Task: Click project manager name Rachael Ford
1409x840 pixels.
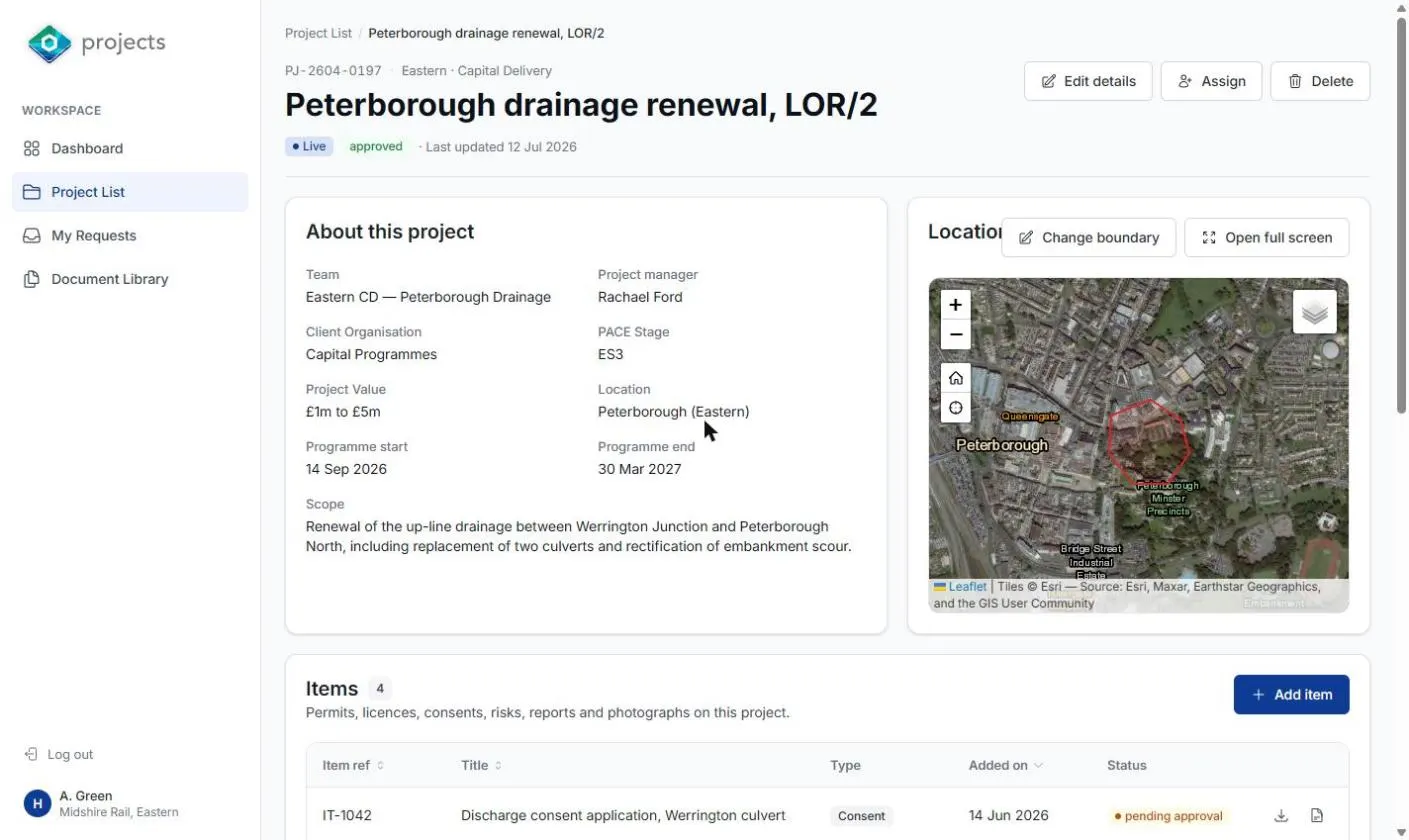Action: [640, 297]
